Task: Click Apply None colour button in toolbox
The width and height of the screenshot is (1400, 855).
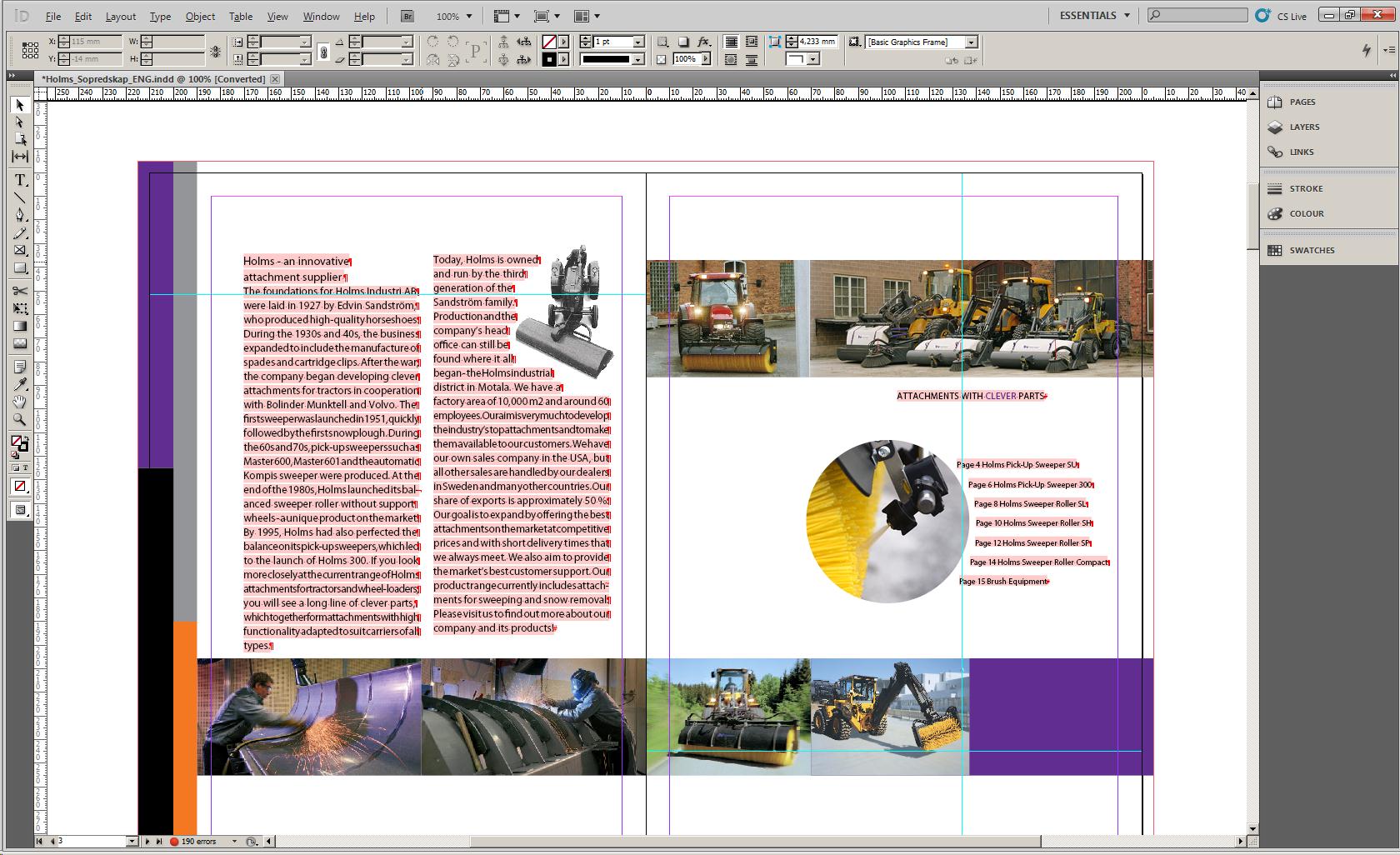Action: (x=20, y=486)
